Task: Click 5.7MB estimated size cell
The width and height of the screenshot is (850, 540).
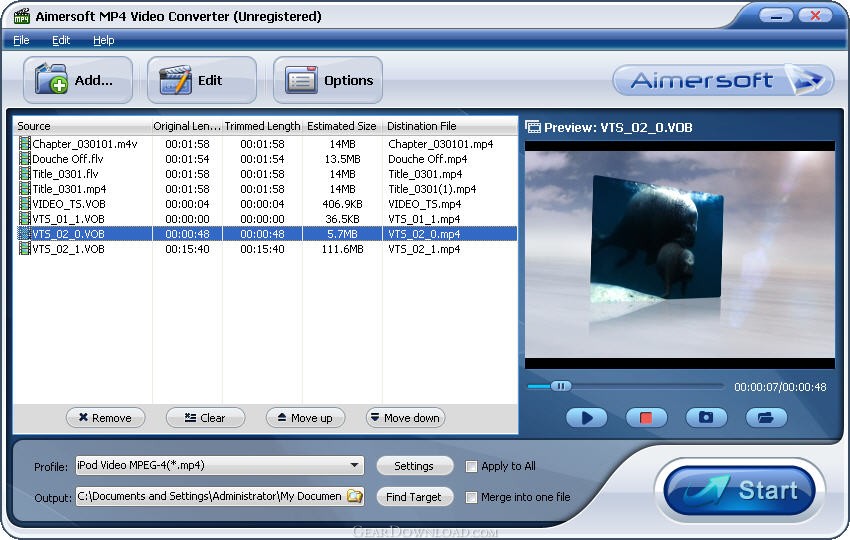Action: click(343, 234)
